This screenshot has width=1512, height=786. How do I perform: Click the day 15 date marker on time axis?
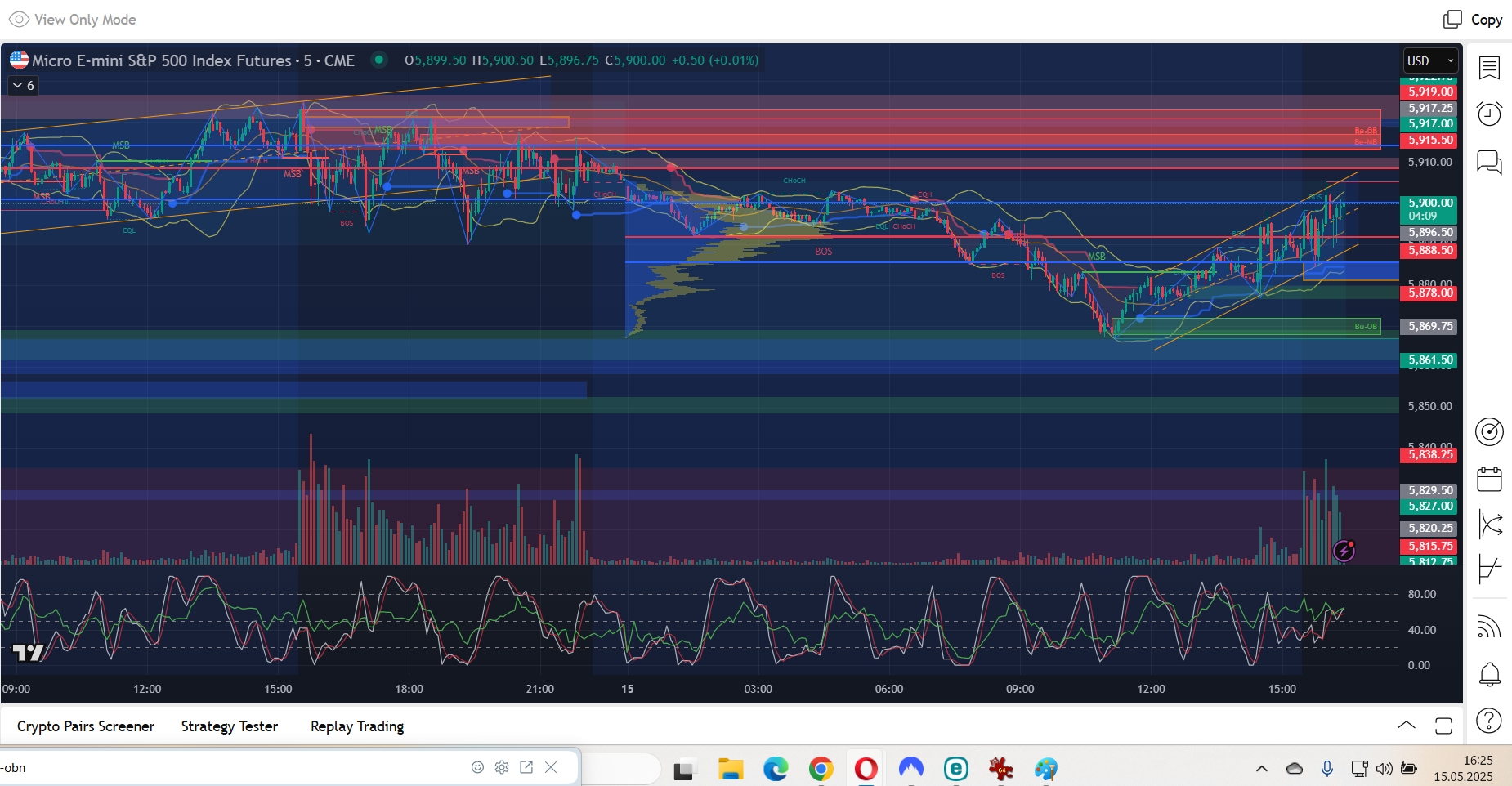point(627,689)
